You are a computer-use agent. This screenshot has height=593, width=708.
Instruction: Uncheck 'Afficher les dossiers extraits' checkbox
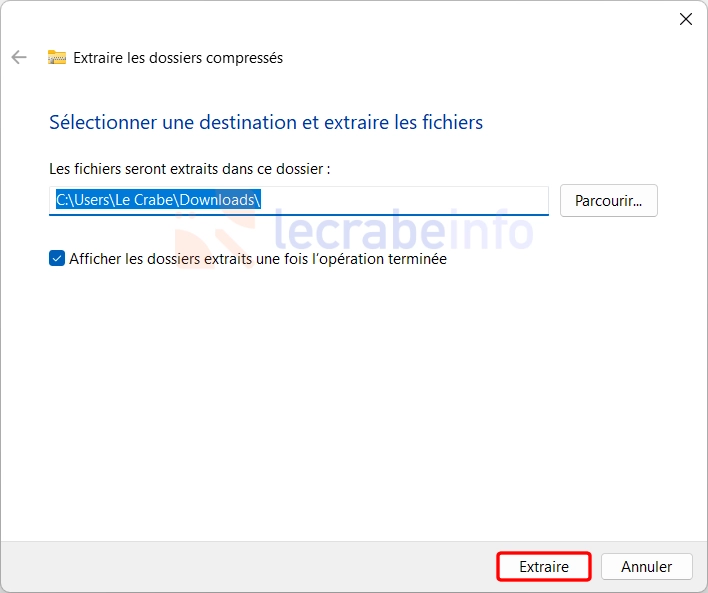(57, 258)
